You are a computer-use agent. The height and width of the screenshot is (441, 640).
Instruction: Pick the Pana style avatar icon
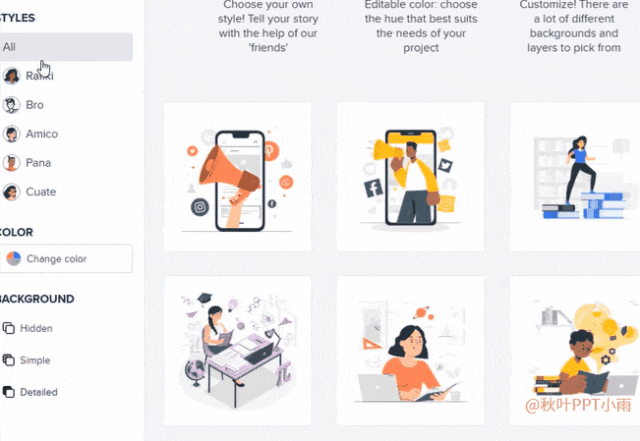(11, 163)
